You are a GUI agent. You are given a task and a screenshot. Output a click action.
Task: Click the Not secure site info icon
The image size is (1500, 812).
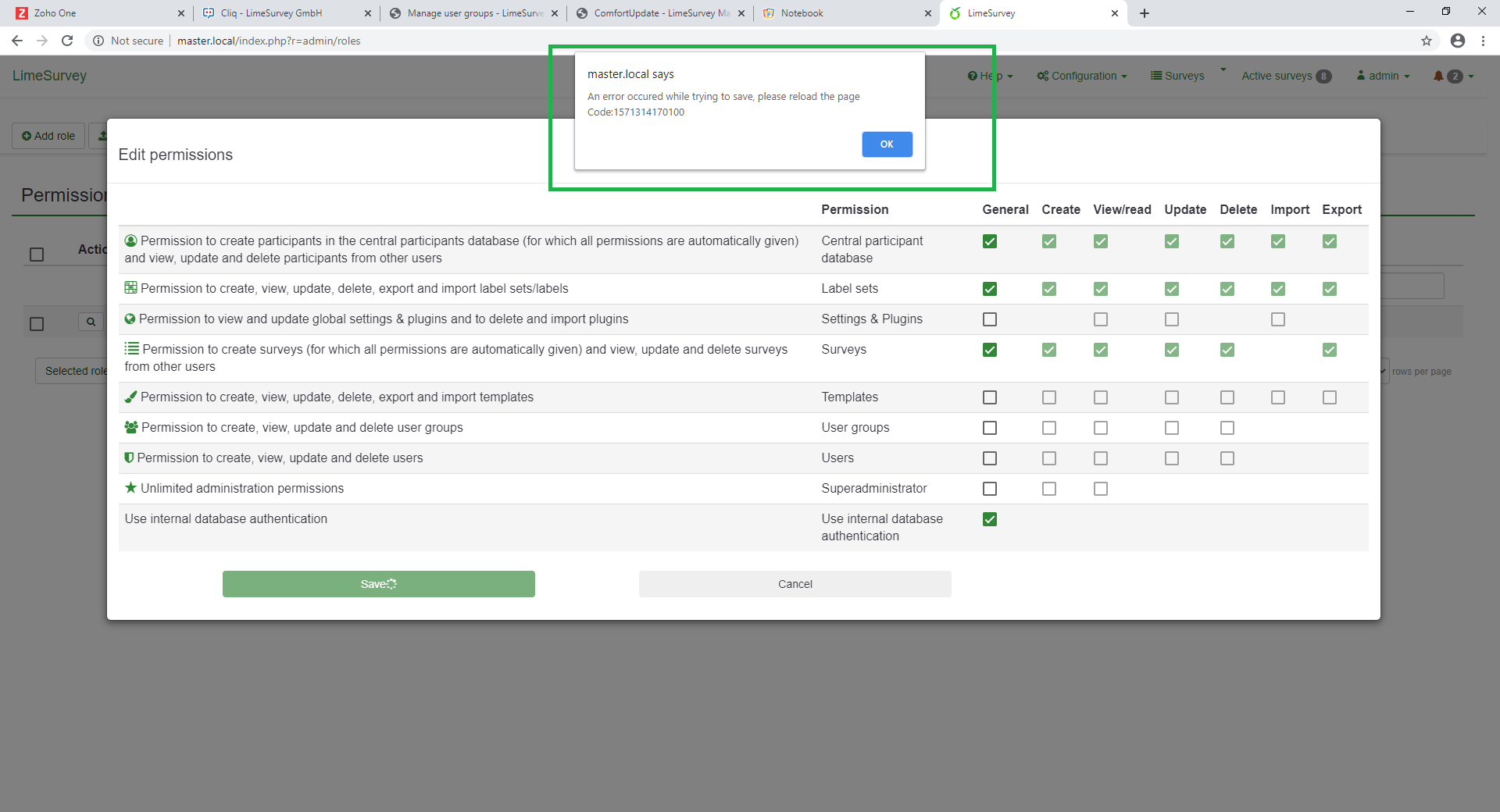point(98,41)
